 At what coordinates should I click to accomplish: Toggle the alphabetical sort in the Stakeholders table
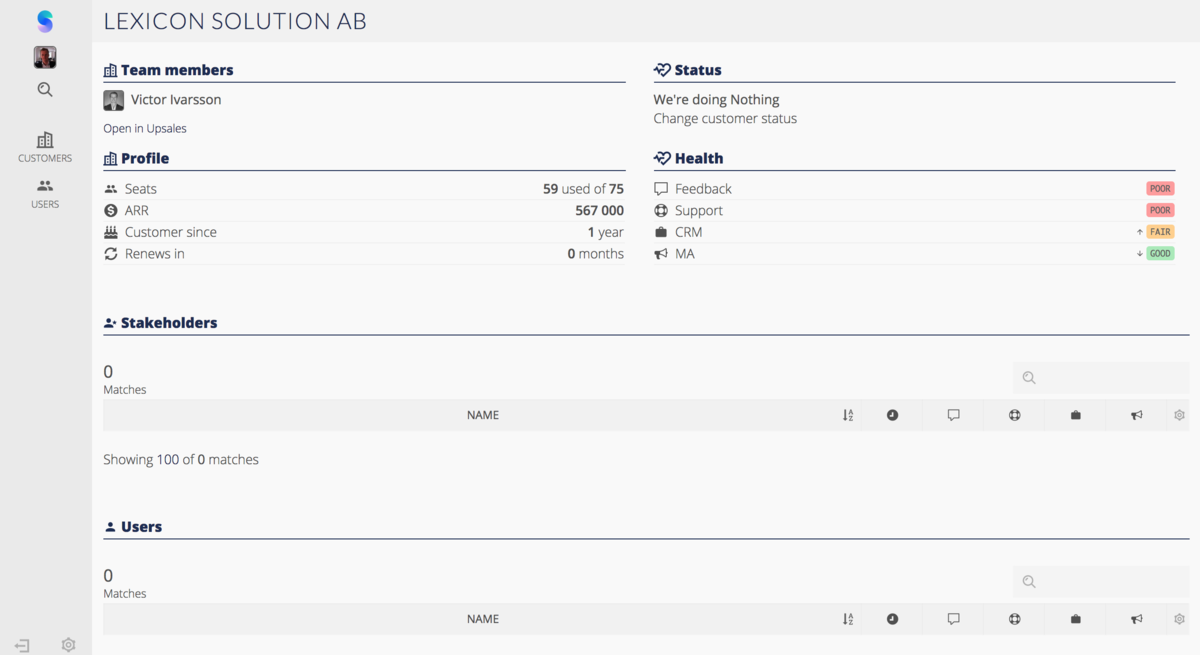point(847,414)
